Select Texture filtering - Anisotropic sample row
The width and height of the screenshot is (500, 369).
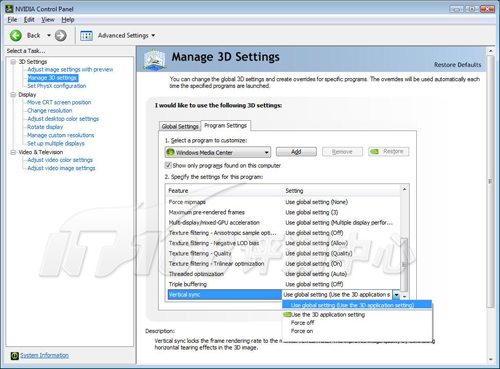283,233
